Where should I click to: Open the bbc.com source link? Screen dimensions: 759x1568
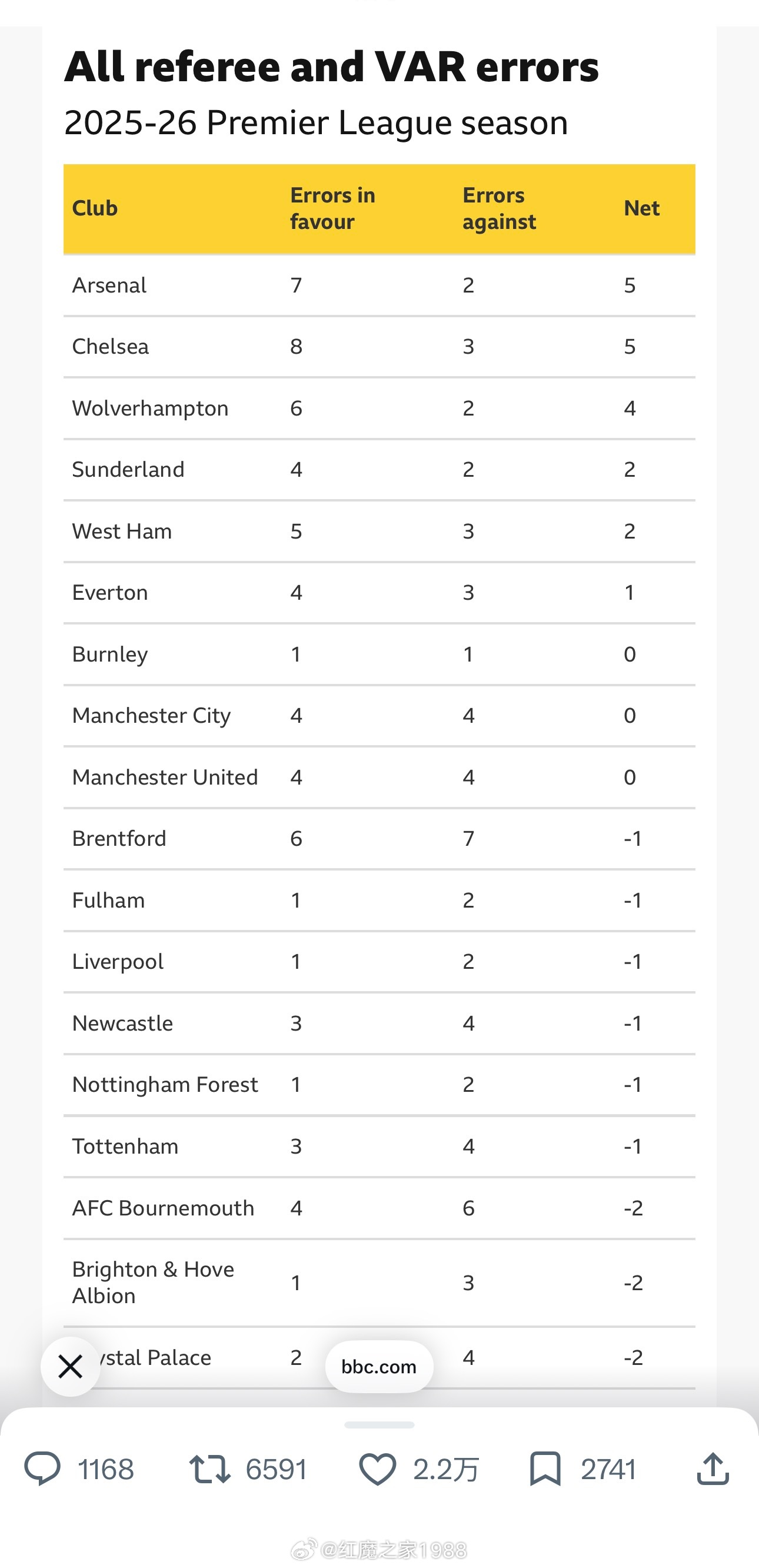pyautogui.click(x=379, y=1367)
